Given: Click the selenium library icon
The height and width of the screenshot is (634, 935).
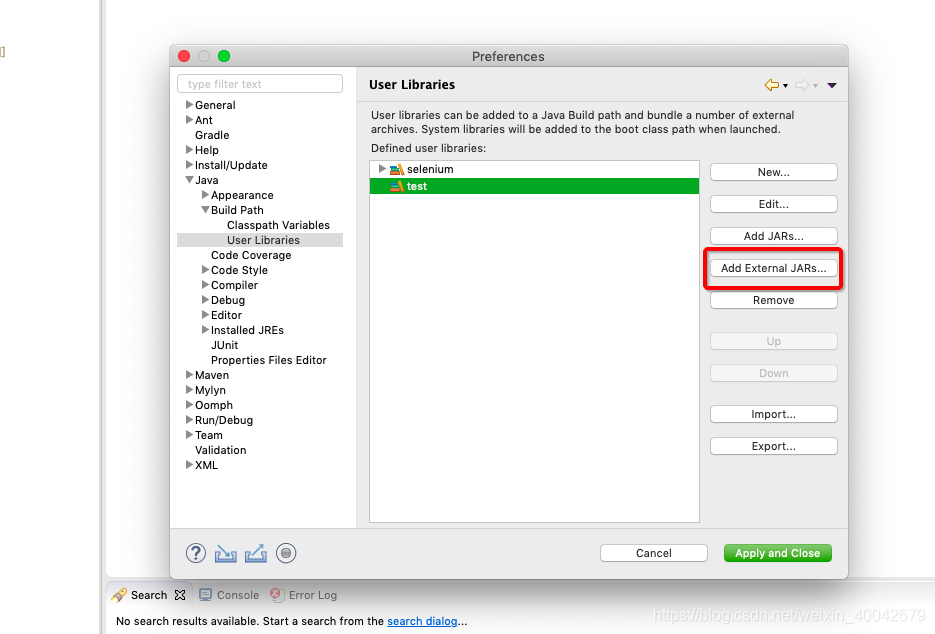Looking at the screenshot, I should click(x=397, y=169).
